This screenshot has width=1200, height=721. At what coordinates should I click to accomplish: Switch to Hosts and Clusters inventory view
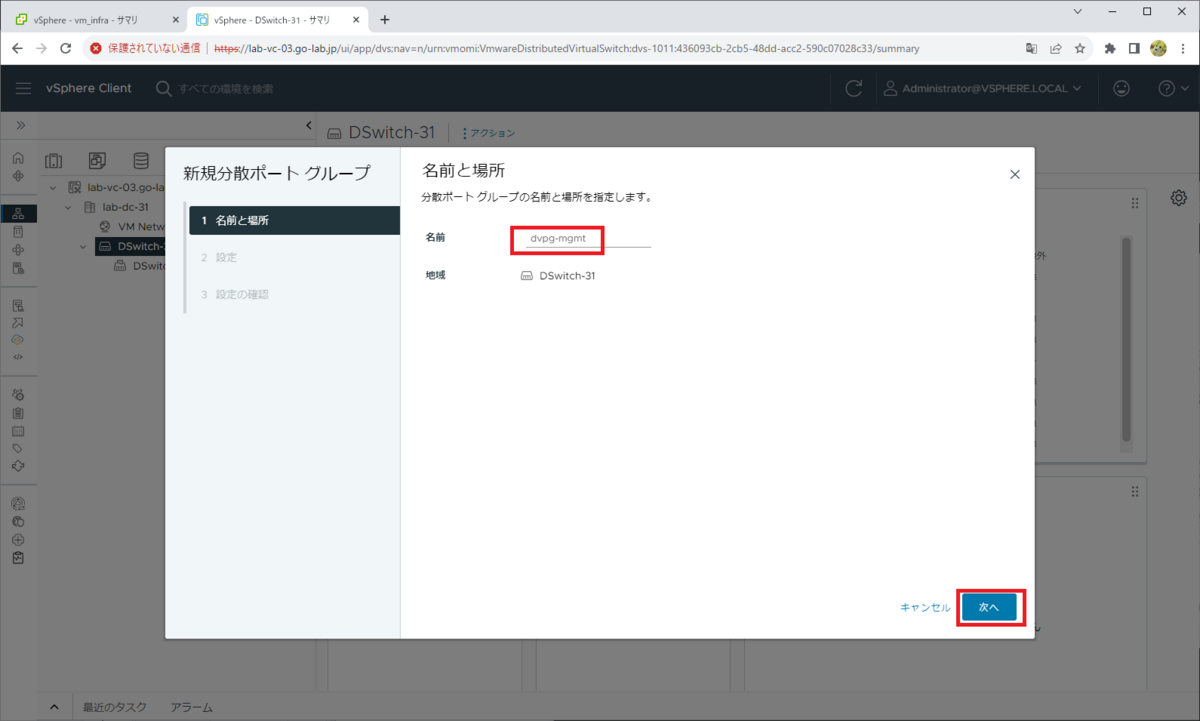tap(53, 161)
